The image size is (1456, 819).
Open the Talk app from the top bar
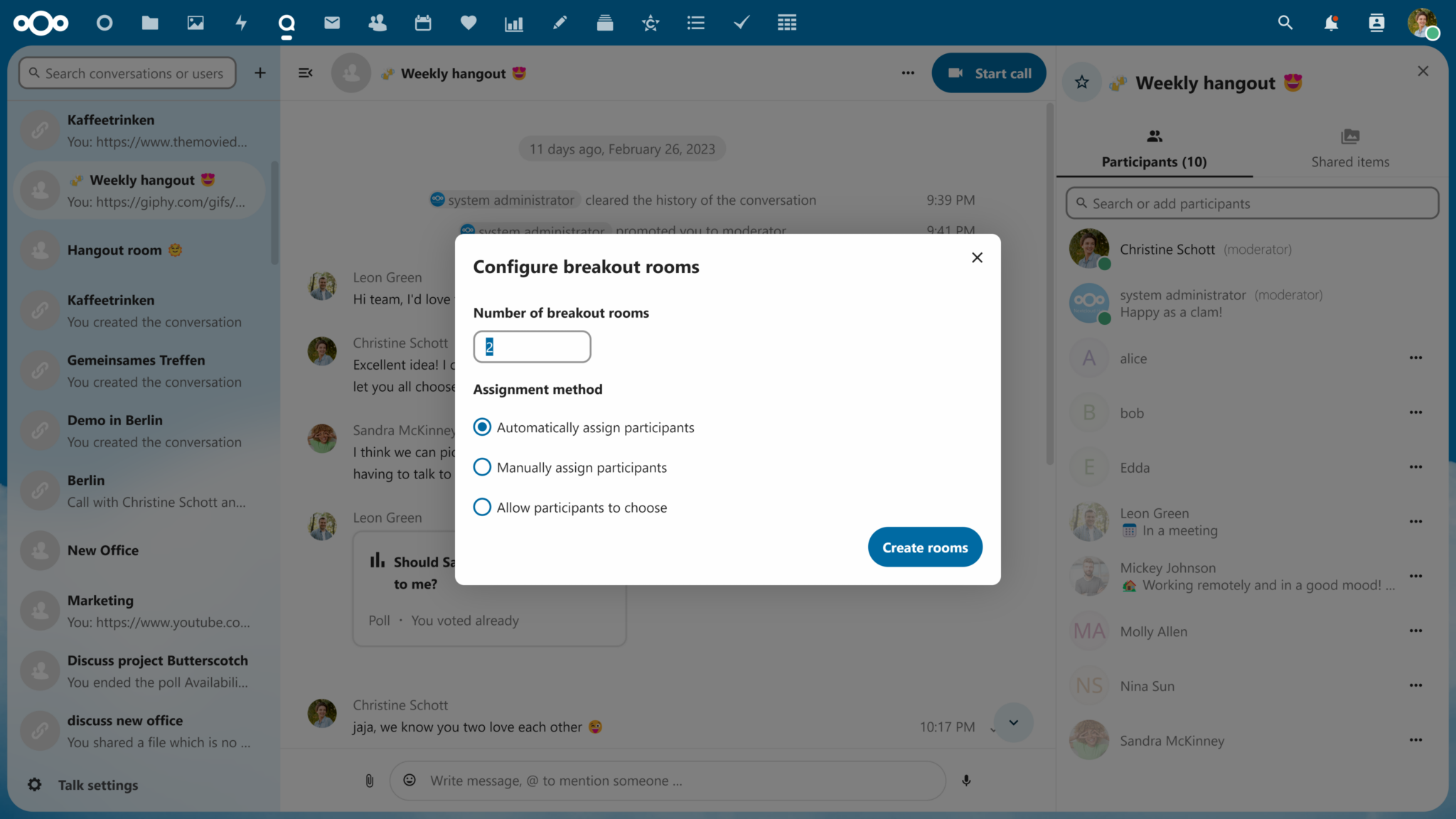click(287, 22)
